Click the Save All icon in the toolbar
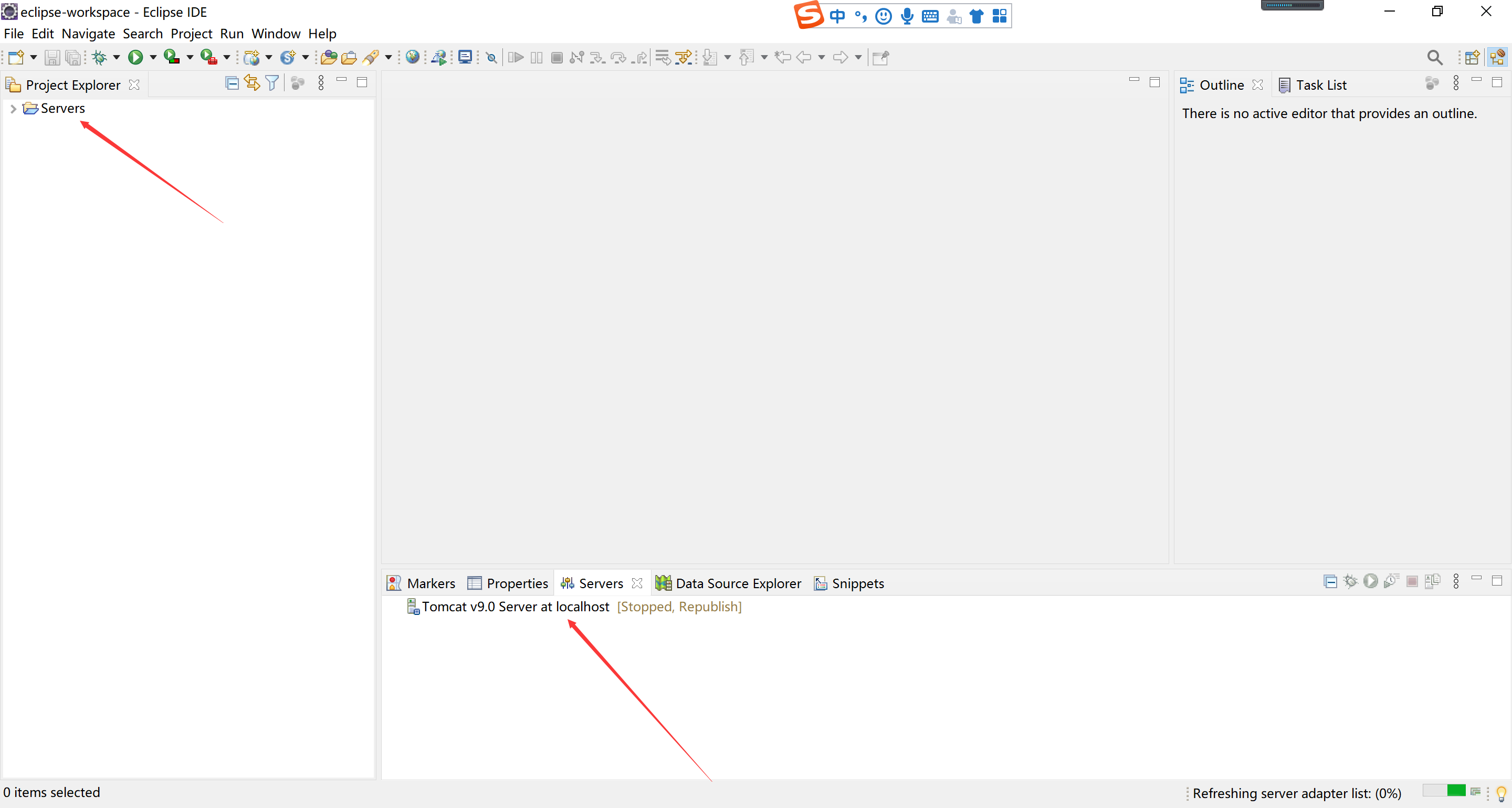1512x808 pixels. coord(73,57)
